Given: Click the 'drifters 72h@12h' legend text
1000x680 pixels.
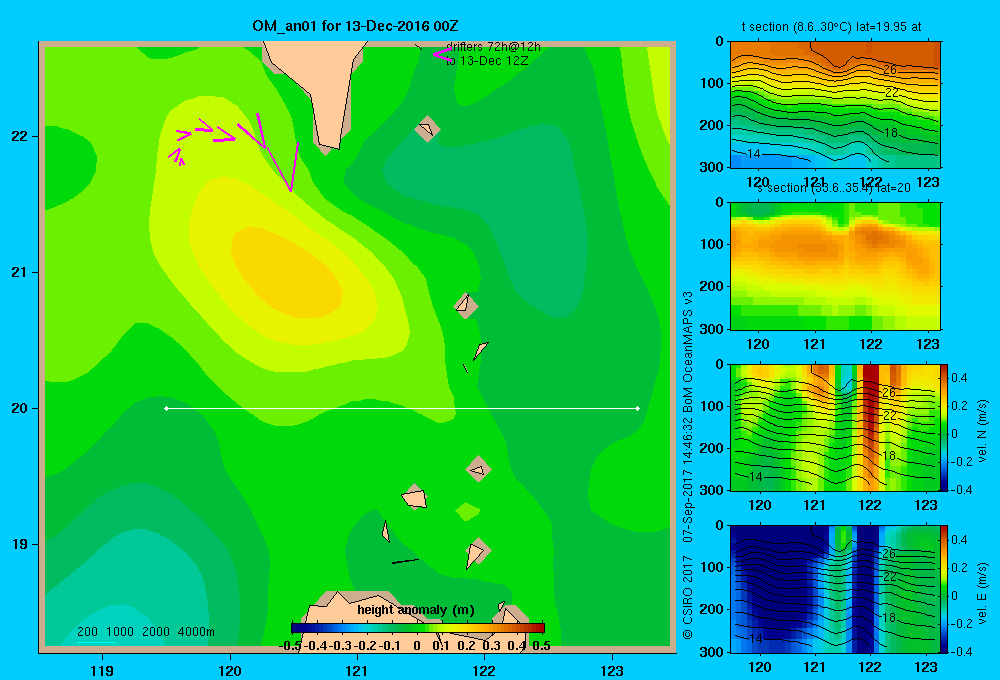Looking at the screenshot, I should (494, 47).
